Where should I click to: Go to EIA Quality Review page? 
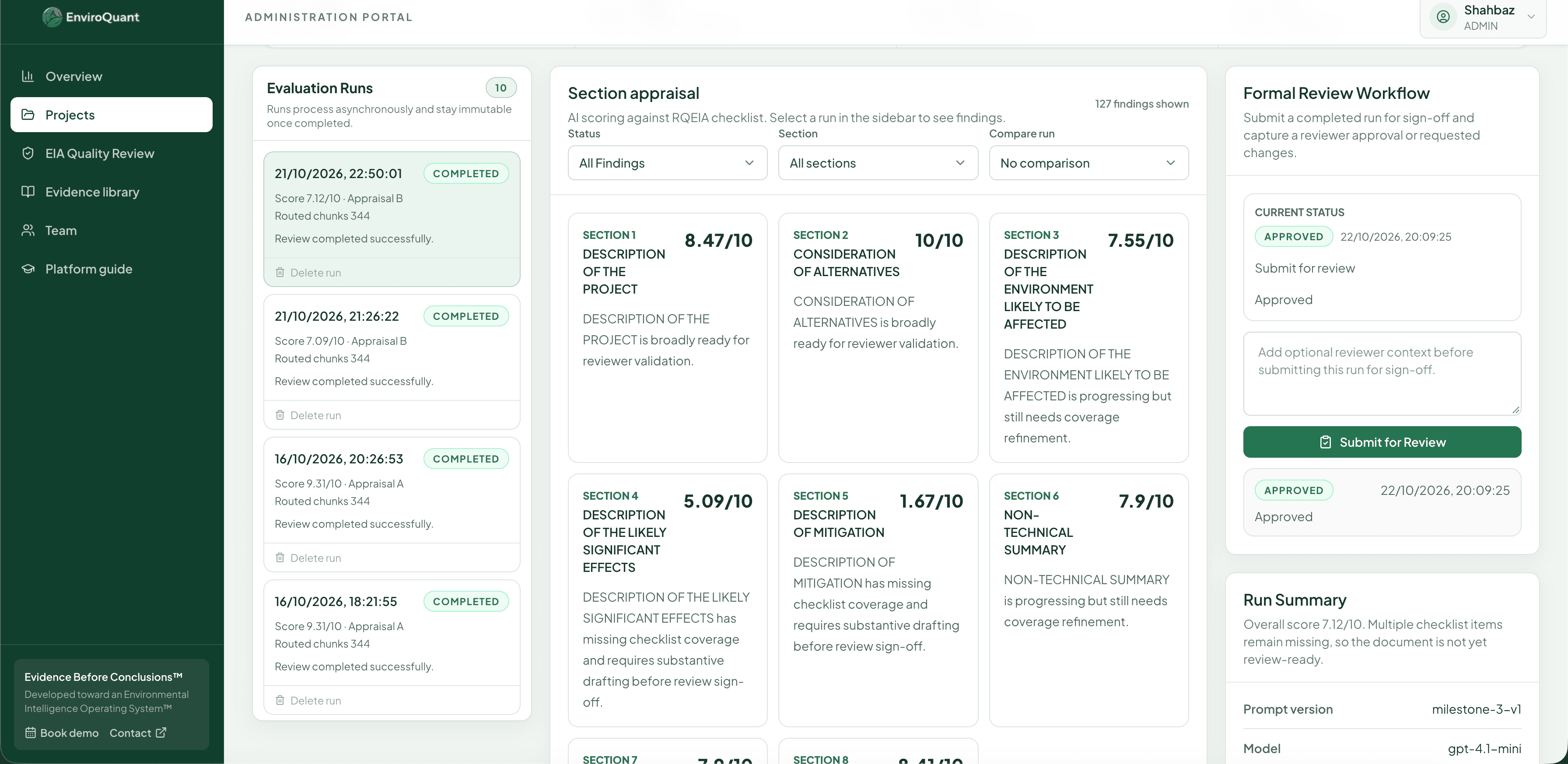coord(112,153)
